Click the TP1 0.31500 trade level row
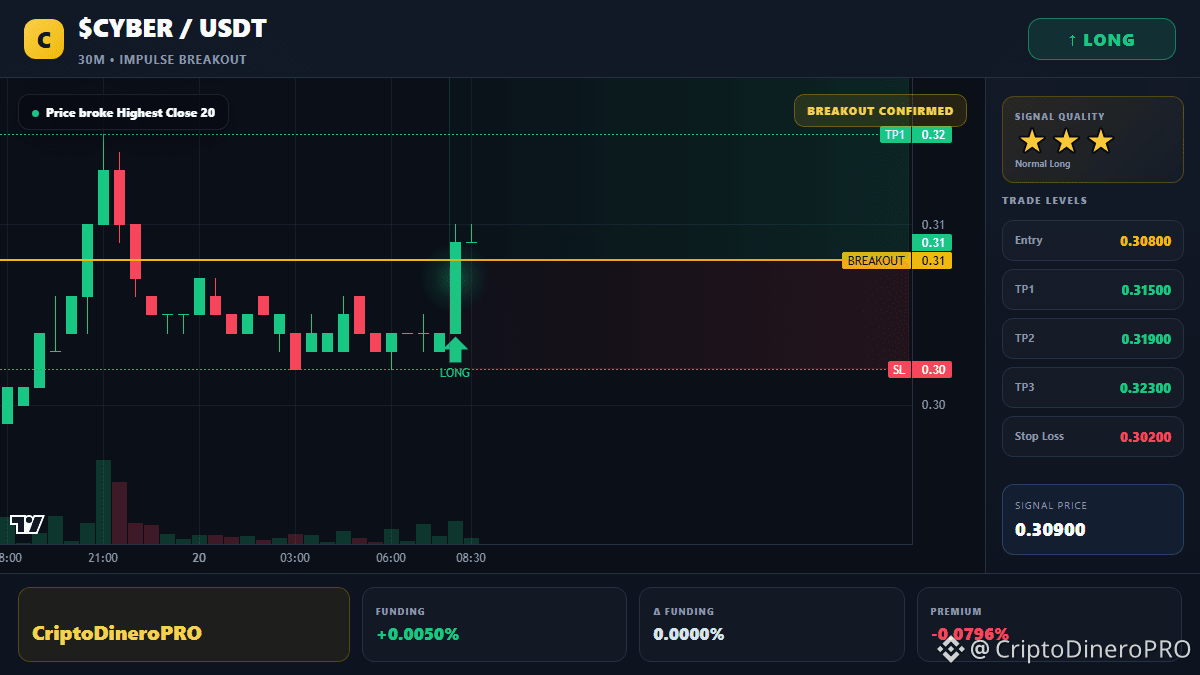 point(1093,290)
